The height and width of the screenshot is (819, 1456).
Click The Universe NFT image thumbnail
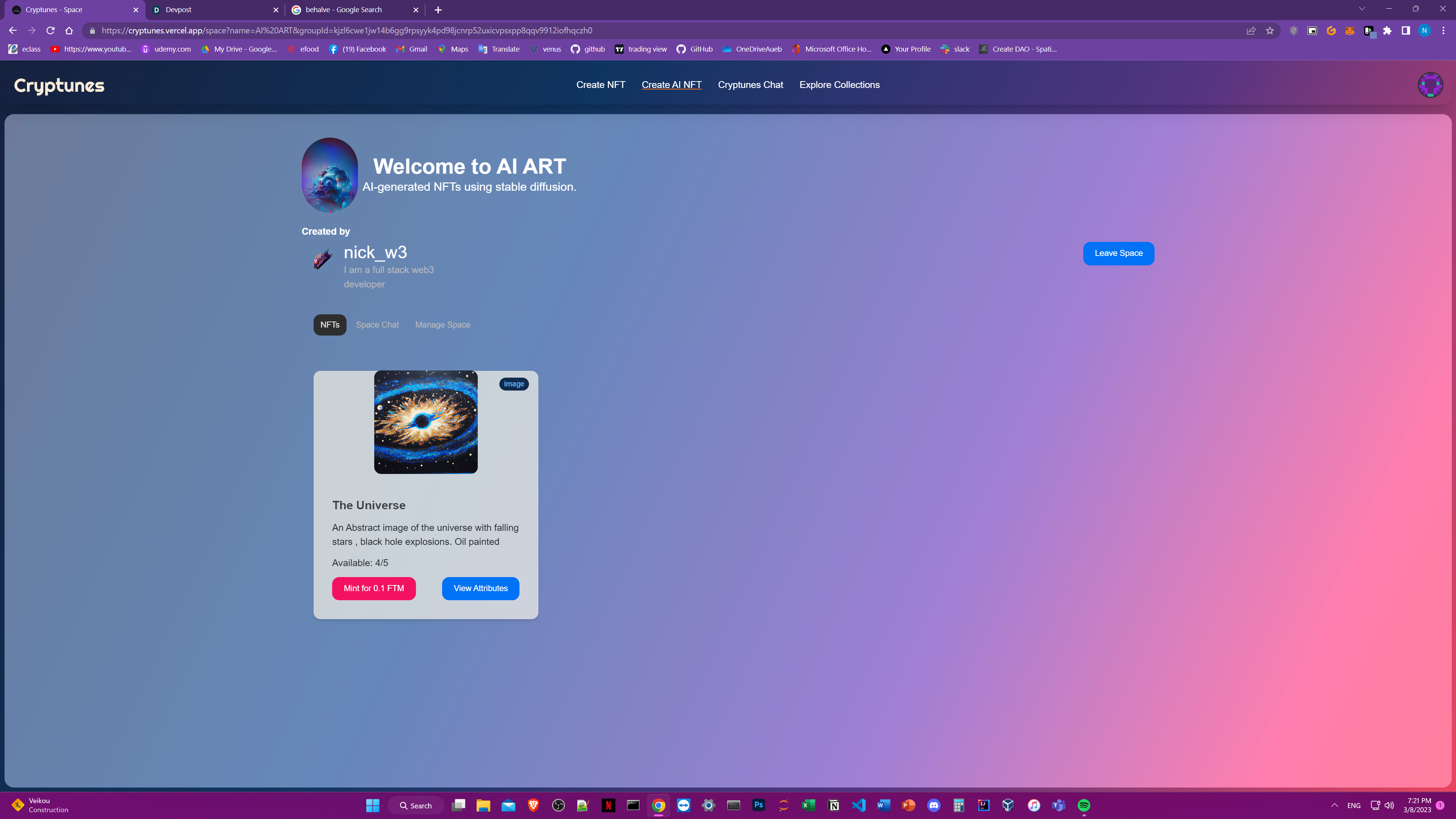tap(425, 422)
